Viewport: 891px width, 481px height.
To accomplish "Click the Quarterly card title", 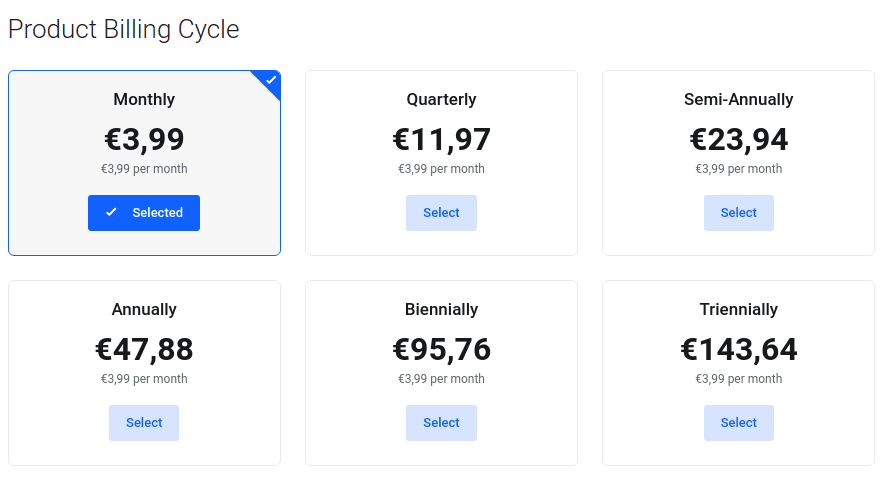I will coord(441,99).
